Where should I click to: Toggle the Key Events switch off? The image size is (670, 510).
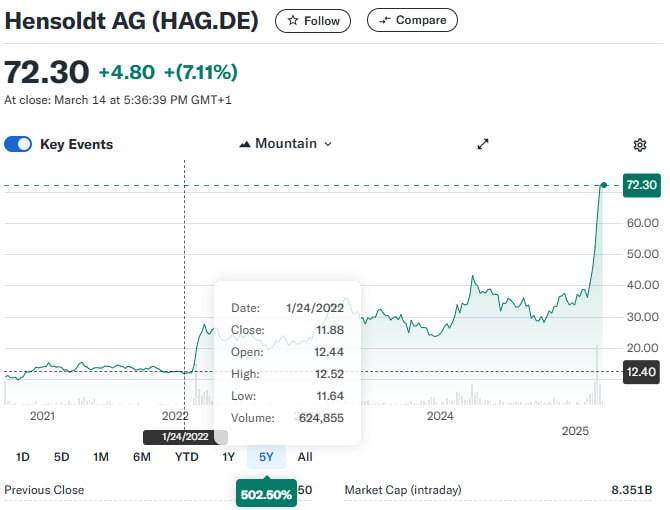coord(18,144)
